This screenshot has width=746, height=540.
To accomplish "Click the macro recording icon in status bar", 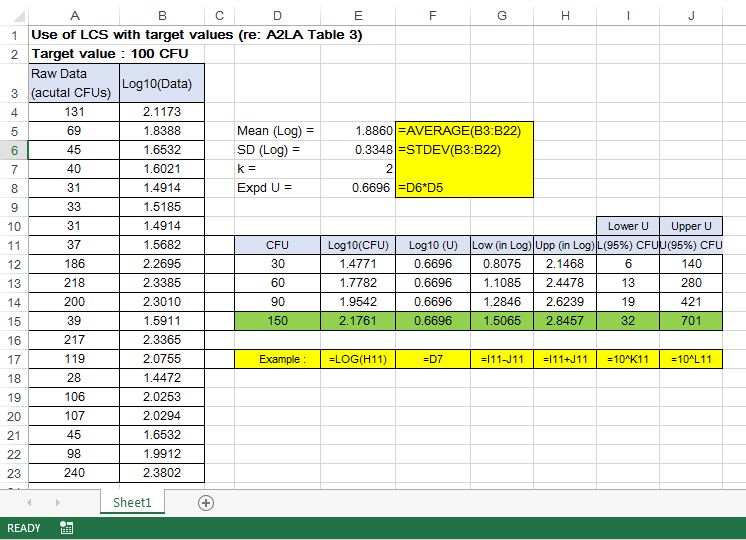I will coord(66,528).
